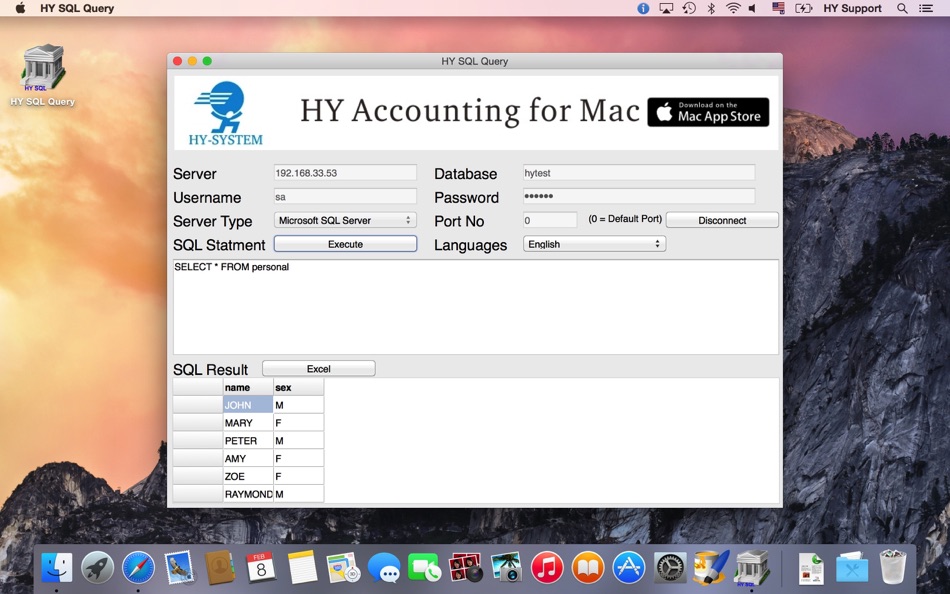
Task: Open the paintbrush app in the Dock
Action: pos(711,568)
